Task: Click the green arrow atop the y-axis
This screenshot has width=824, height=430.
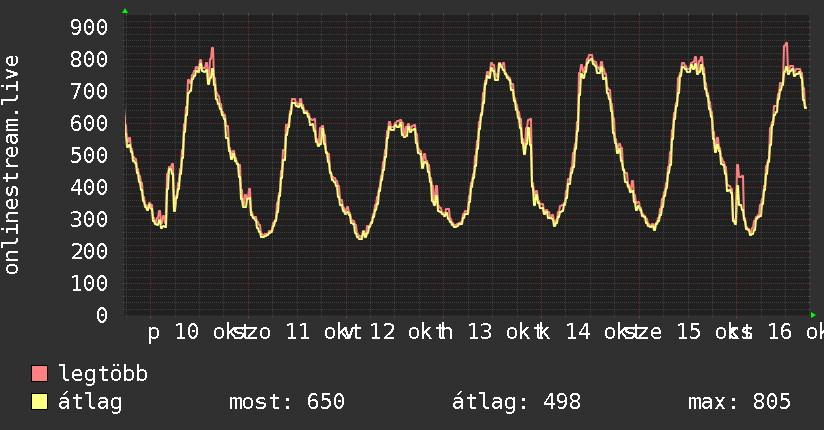Action: pos(125,11)
